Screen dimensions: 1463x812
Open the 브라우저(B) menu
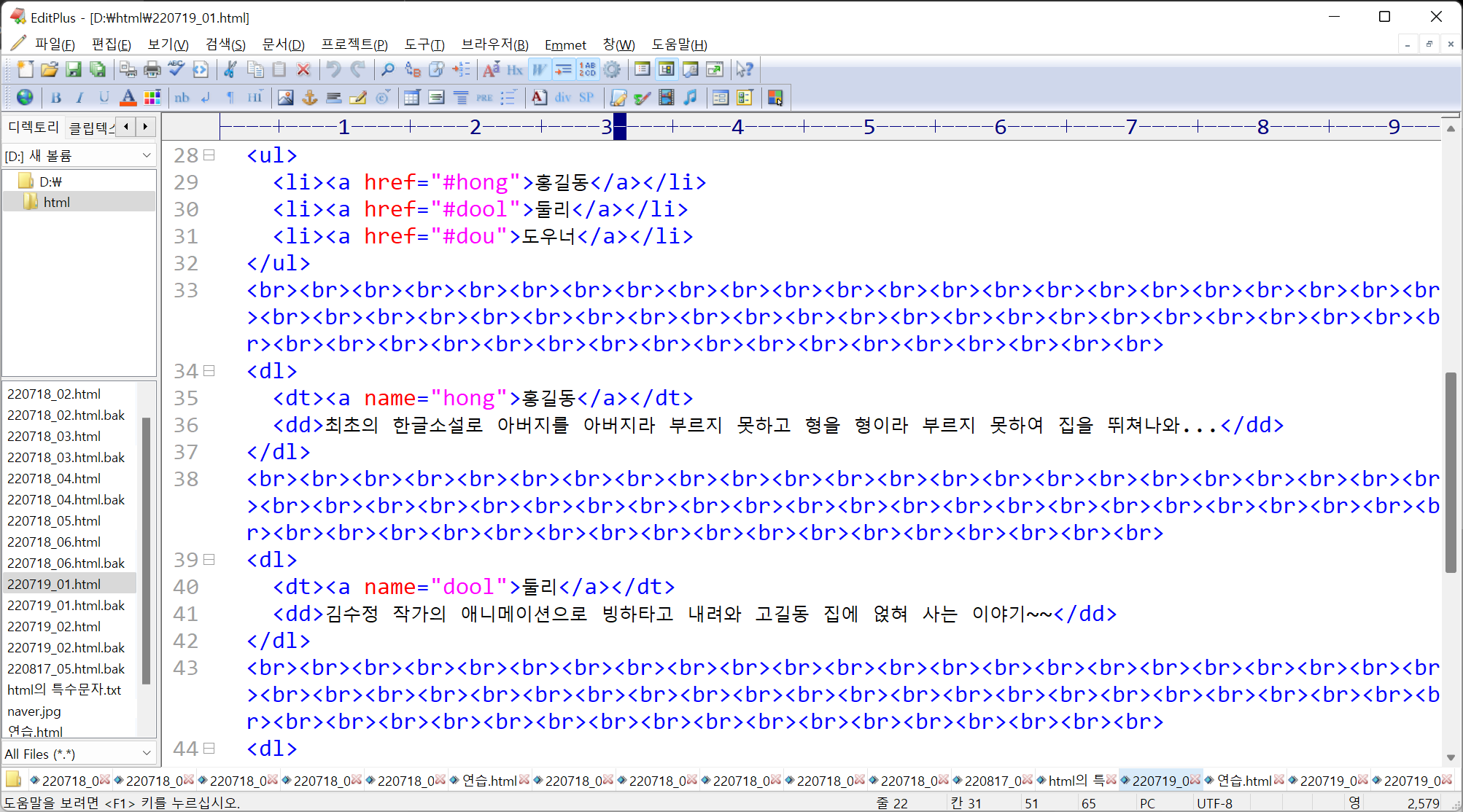coord(494,44)
